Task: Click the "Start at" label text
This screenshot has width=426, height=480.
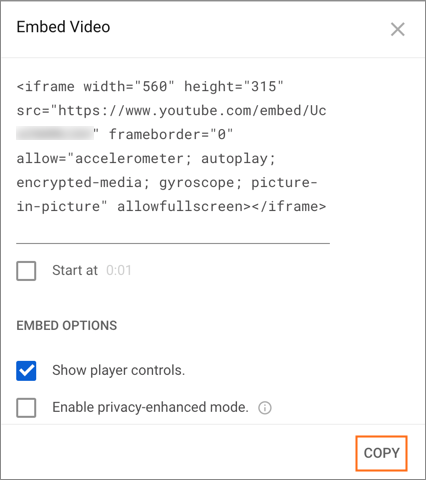Action: coord(75,270)
